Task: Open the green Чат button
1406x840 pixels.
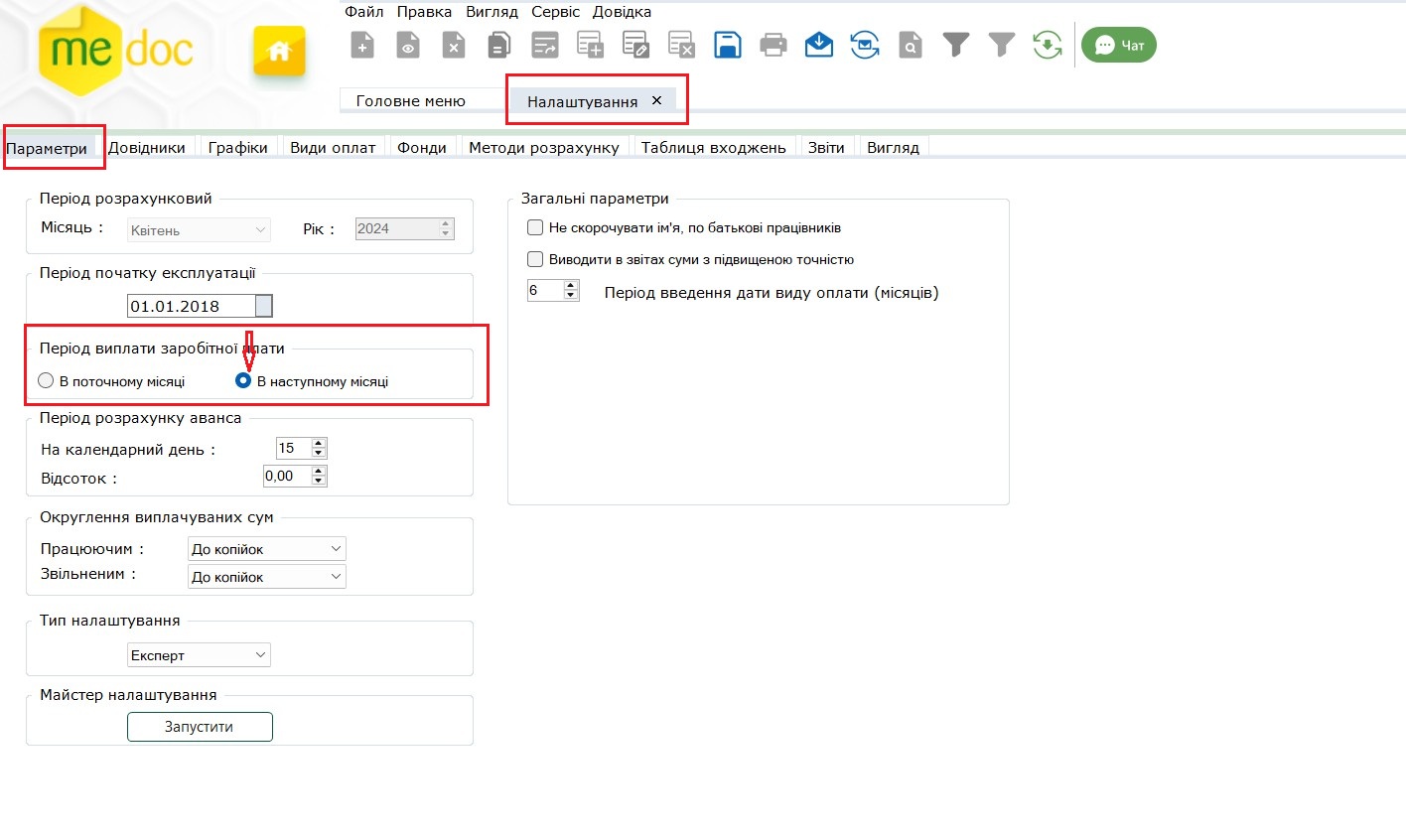Action: click(x=1119, y=45)
